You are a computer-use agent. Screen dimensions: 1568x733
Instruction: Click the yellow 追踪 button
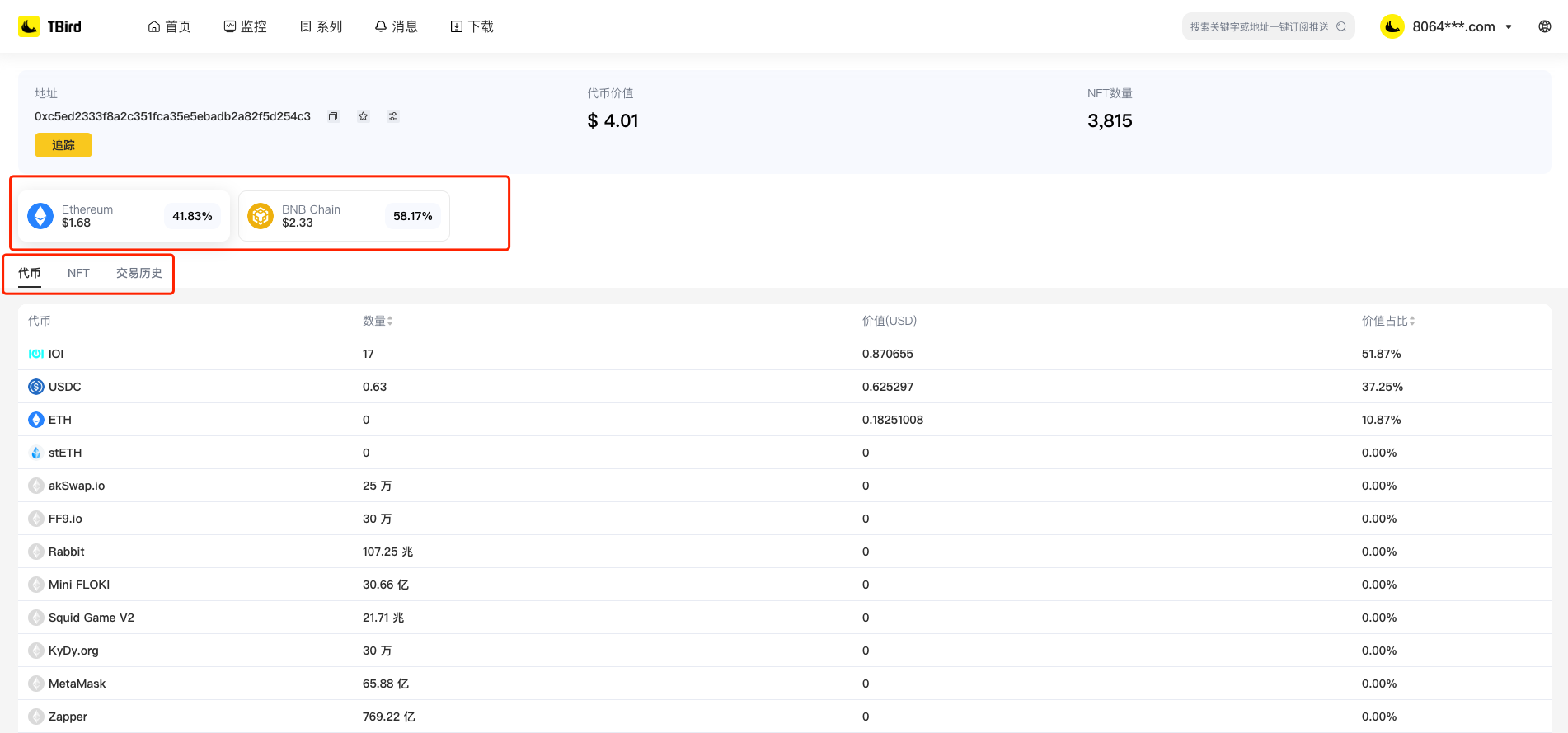pos(63,145)
